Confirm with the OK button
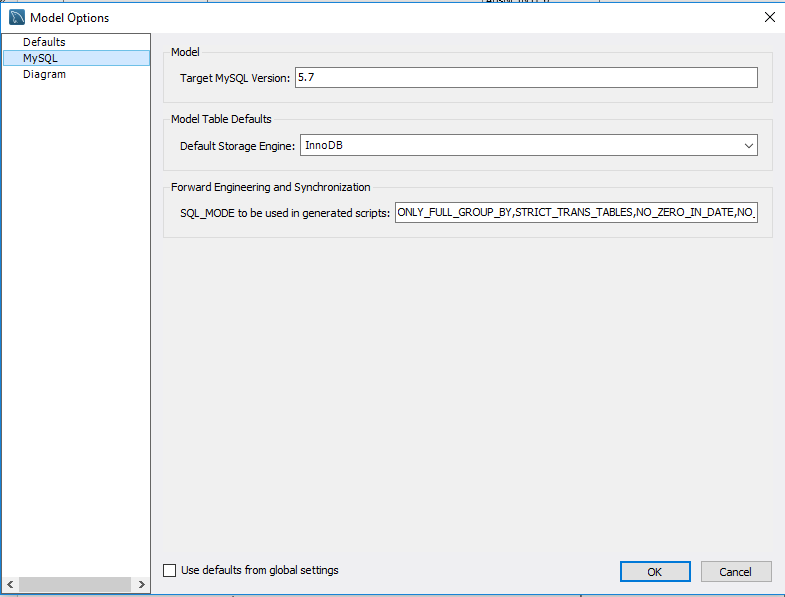 point(655,572)
